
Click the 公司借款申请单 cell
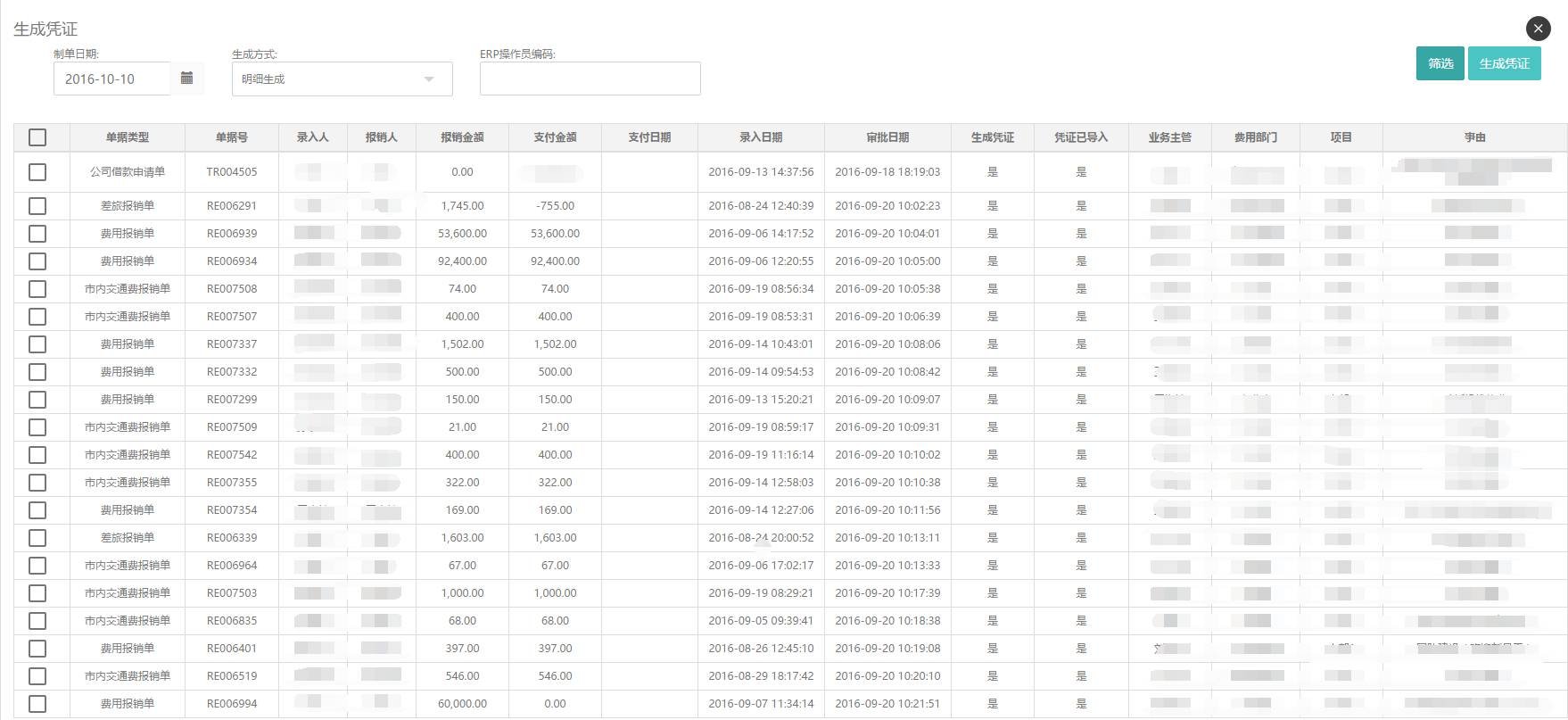click(128, 172)
